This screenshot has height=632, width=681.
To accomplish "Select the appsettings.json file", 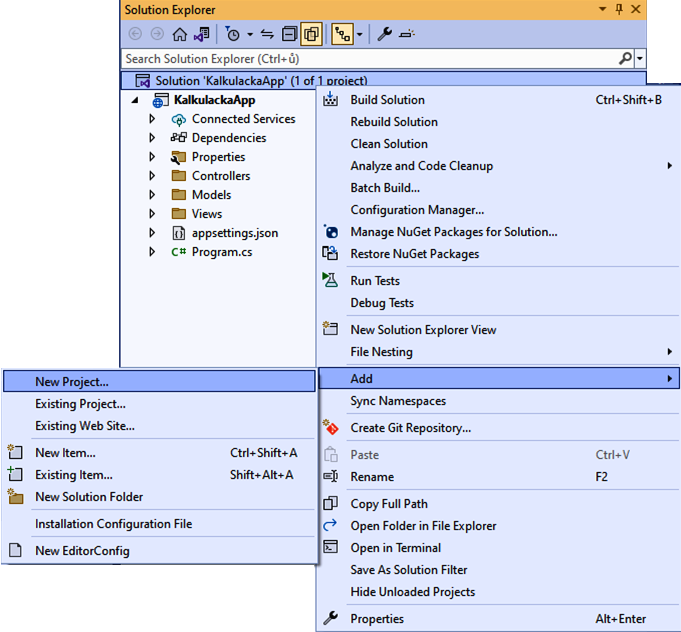I will pyautogui.click(x=235, y=233).
